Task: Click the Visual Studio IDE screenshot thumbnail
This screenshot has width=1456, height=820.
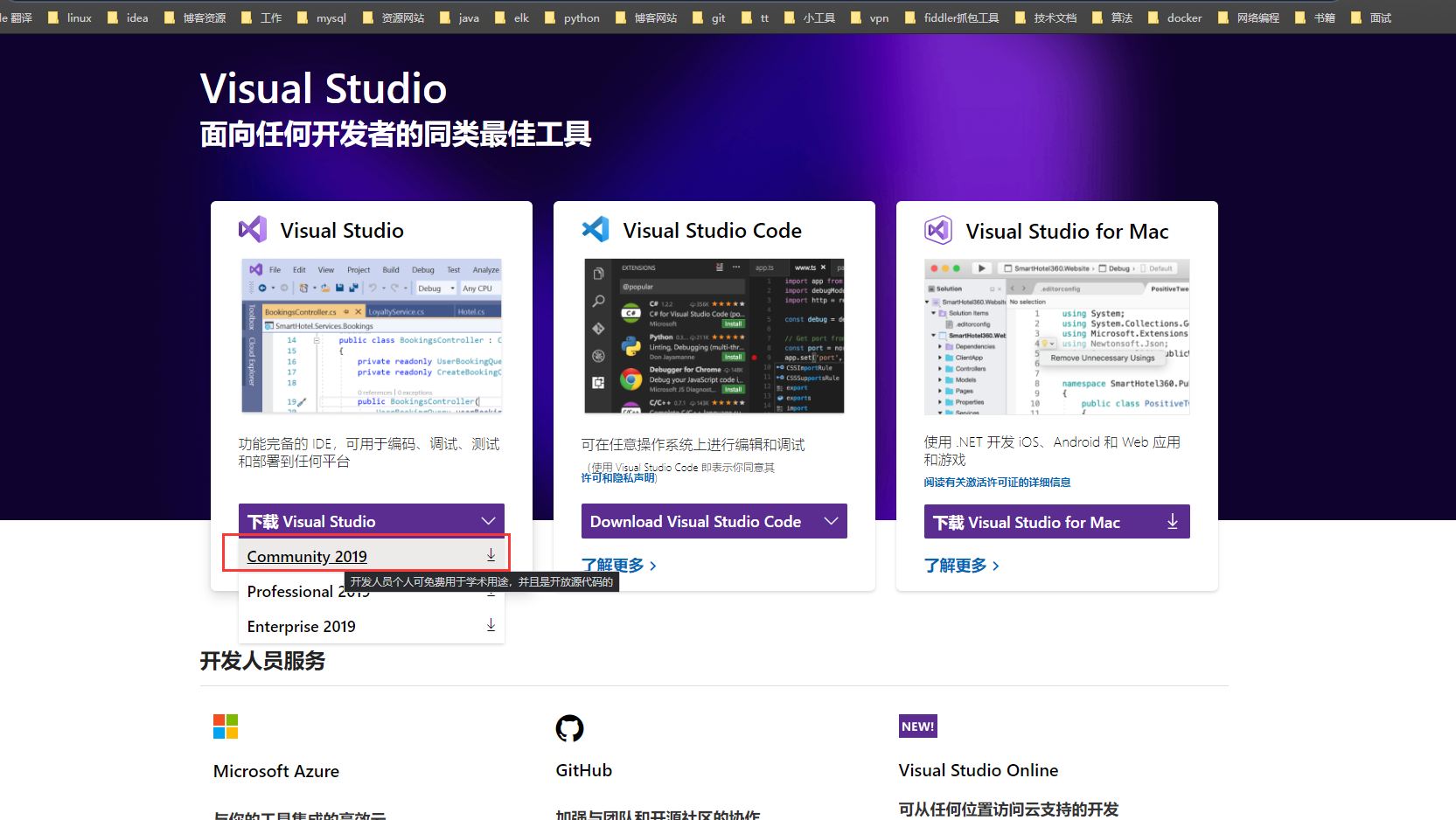Action: (372, 336)
